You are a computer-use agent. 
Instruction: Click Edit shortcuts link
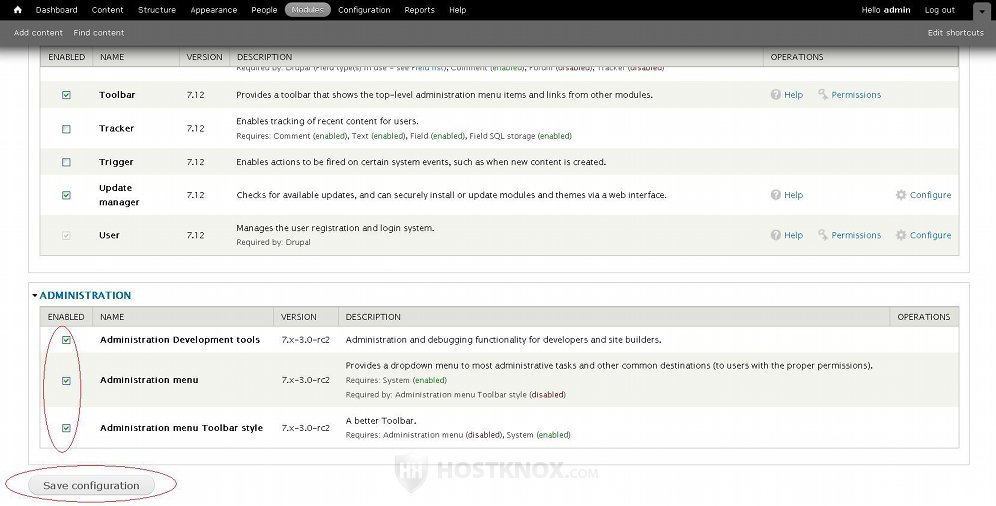(x=955, y=32)
